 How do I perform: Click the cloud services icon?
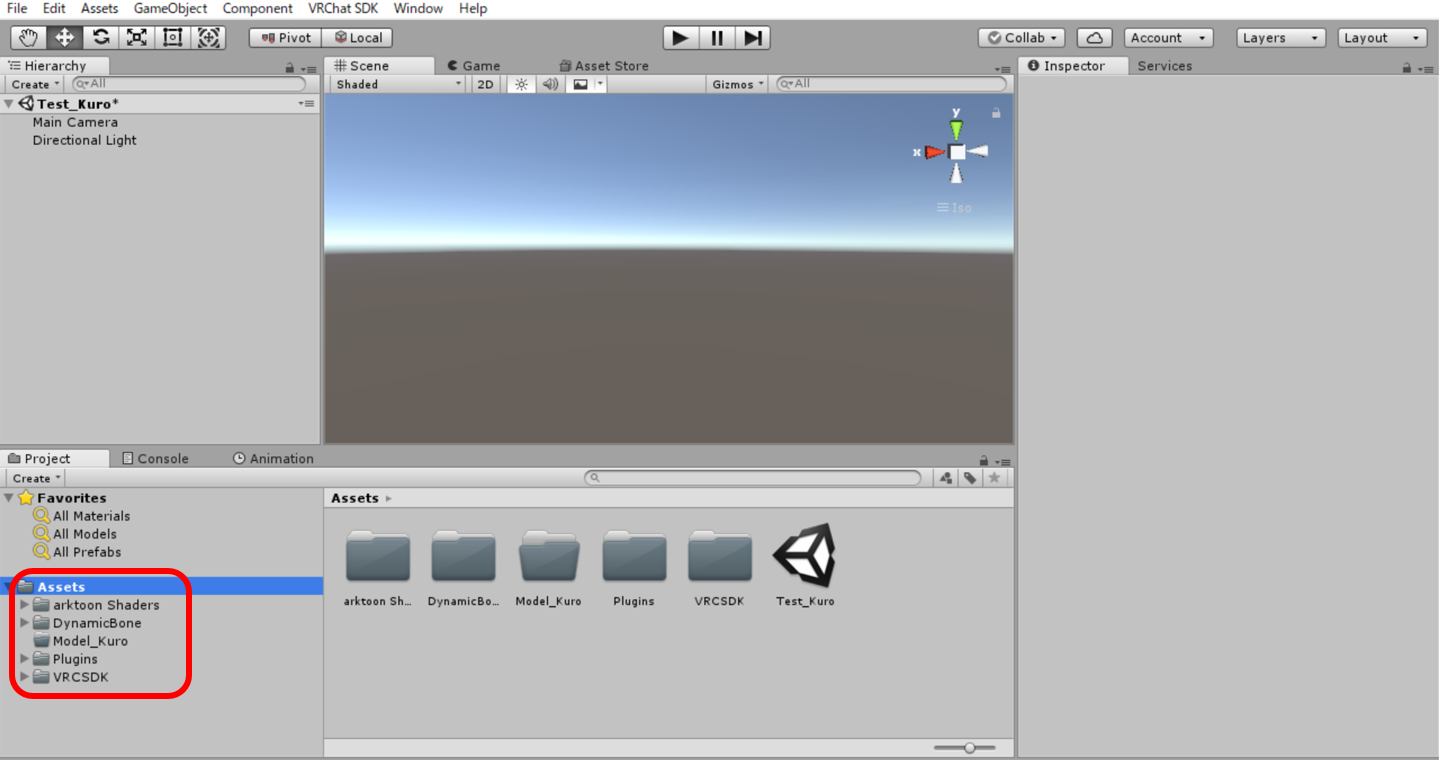coord(1094,38)
